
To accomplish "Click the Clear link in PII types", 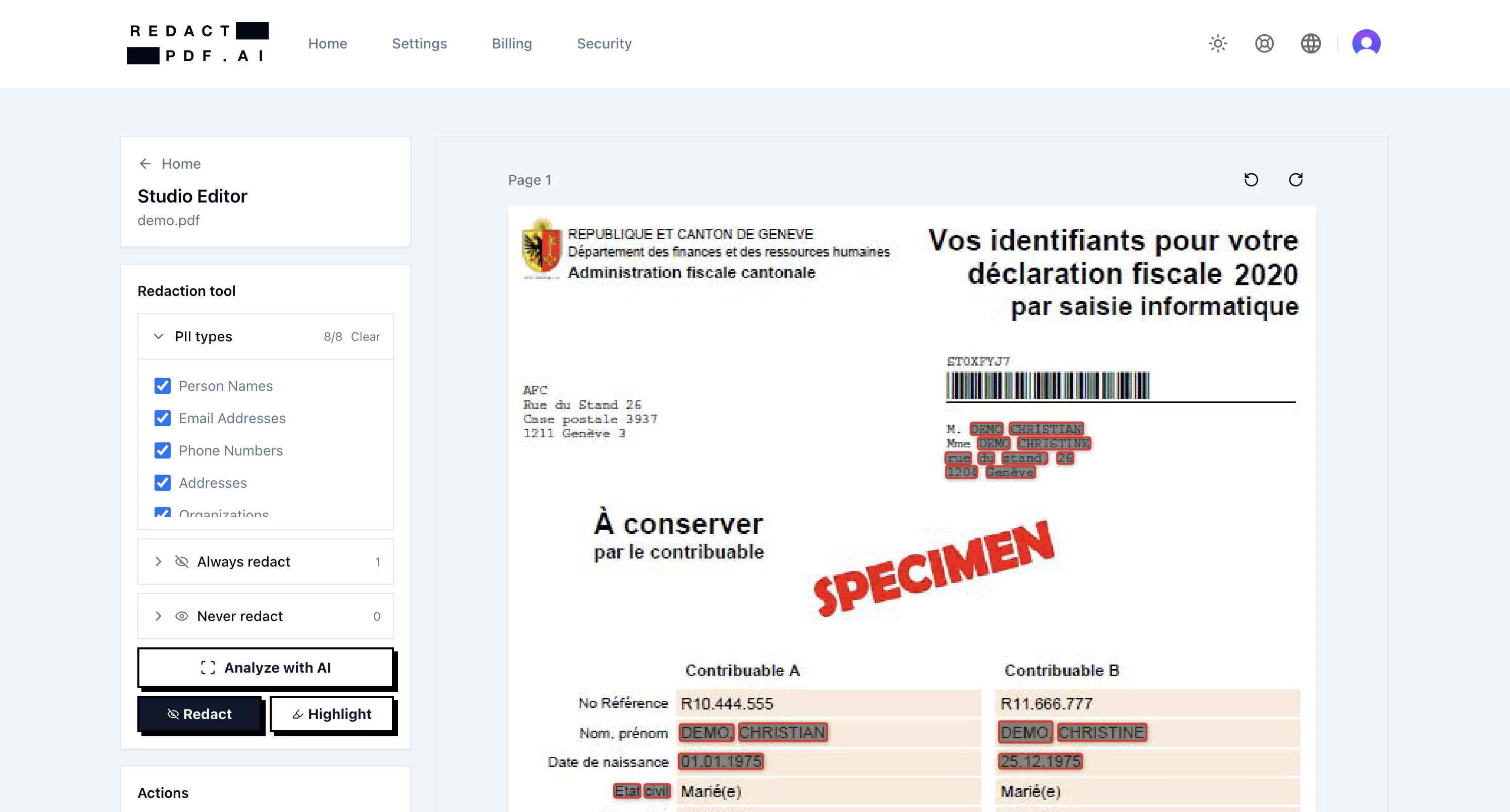I will click(365, 336).
